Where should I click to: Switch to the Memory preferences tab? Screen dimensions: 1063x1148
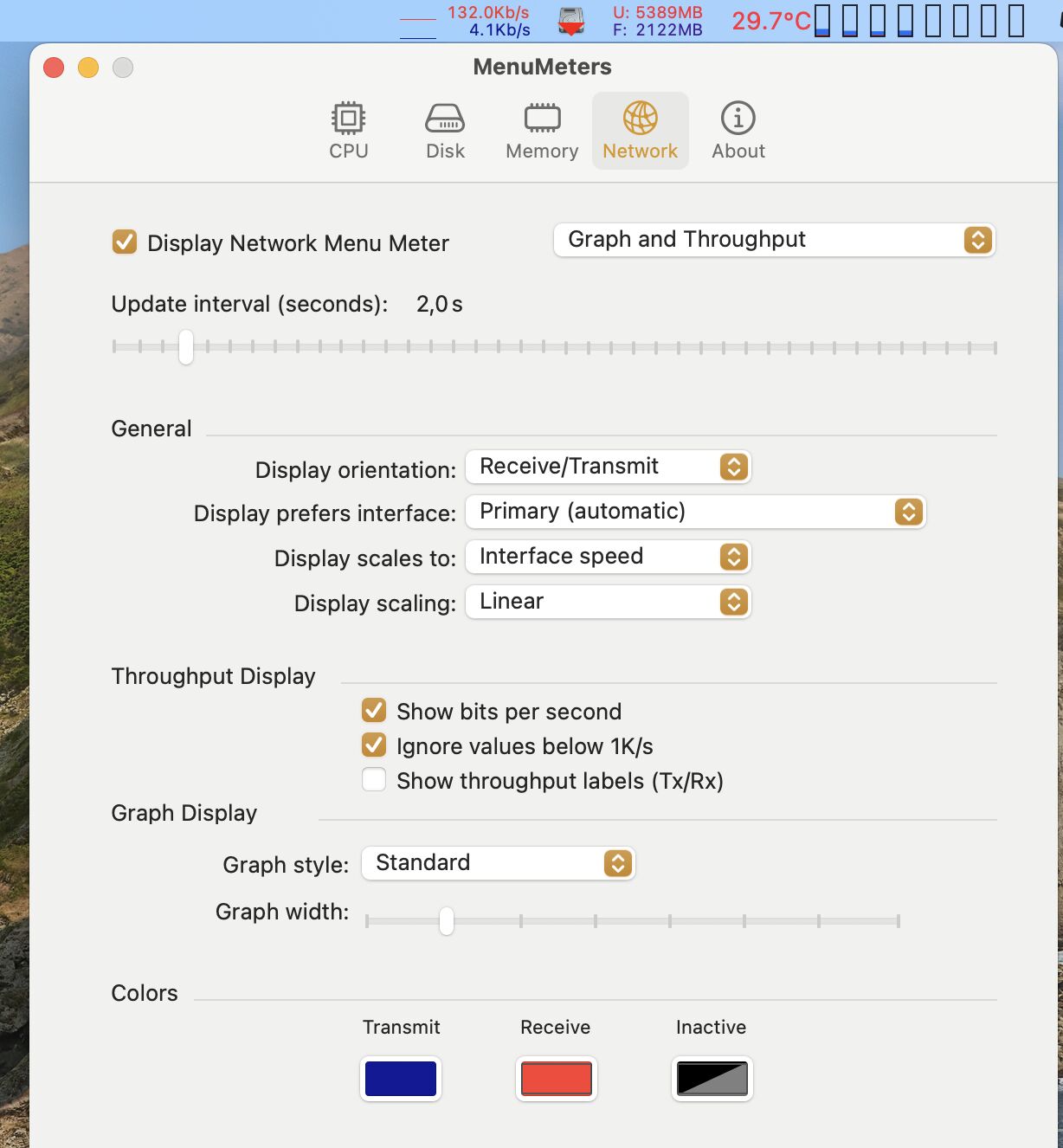[542, 131]
